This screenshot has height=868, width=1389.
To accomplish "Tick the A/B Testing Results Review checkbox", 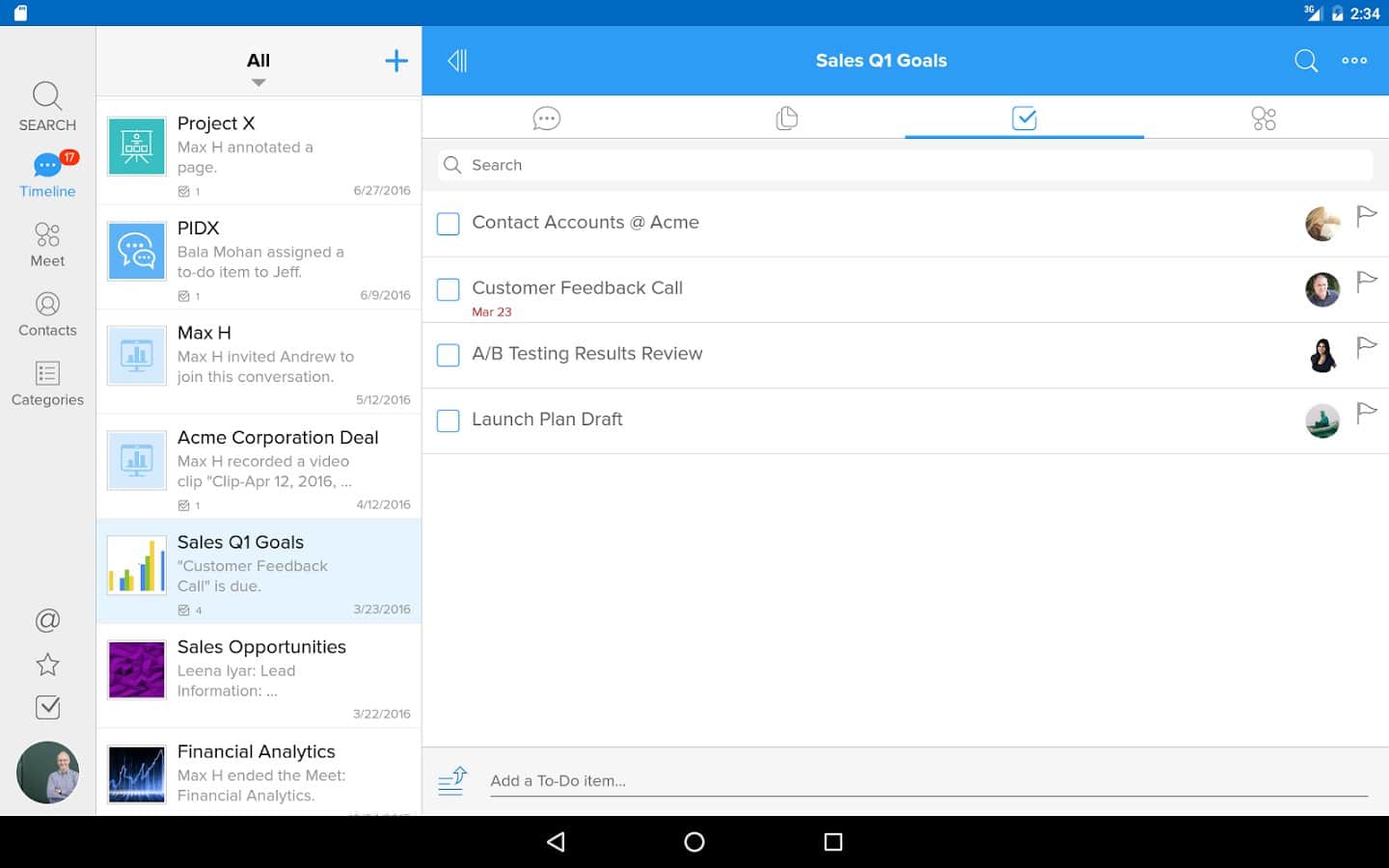I will coord(449,355).
